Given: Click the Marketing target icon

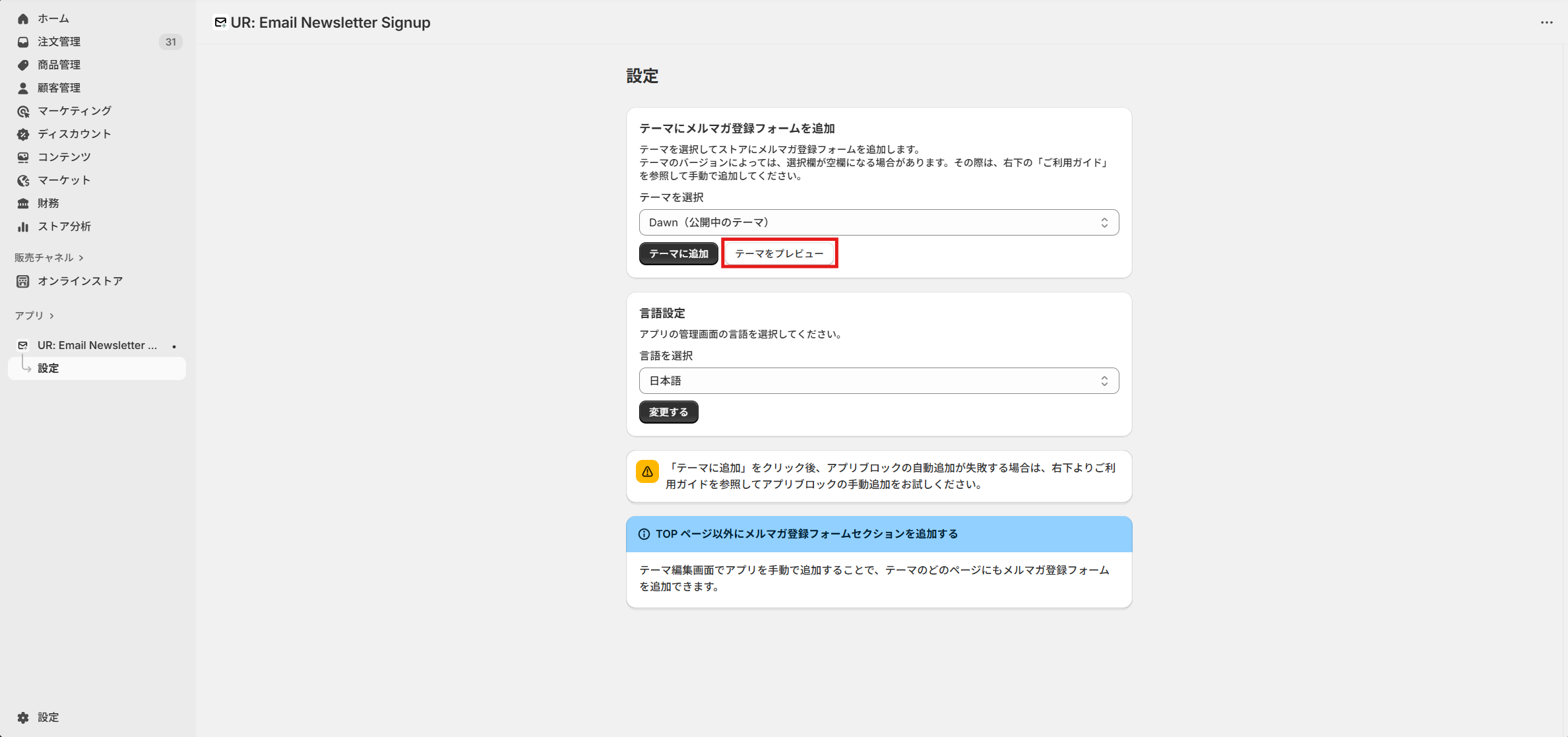Looking at the screenshot, I should point(23,111).
